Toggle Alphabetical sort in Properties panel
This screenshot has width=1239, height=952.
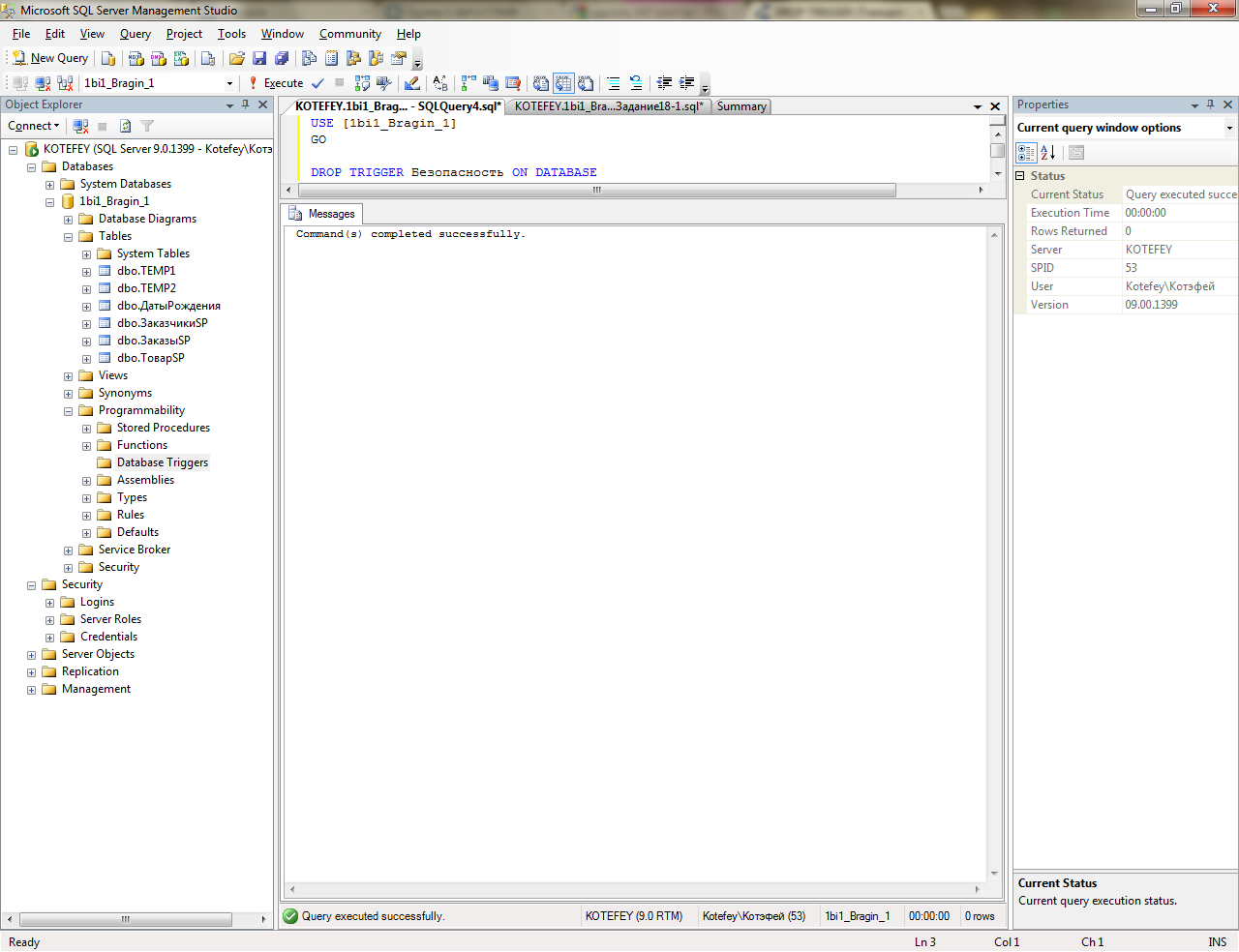(x=1048, y=153)
